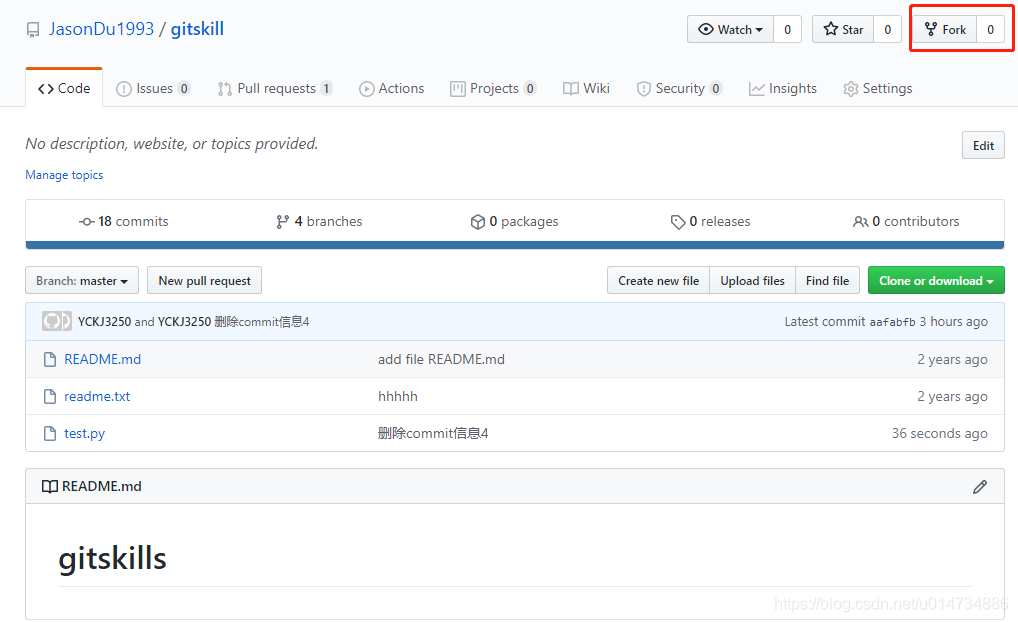Viewport: 1018px width, 622px height.
Task: Click the Code tab angle-brackets icon
Action: (45, 89)
